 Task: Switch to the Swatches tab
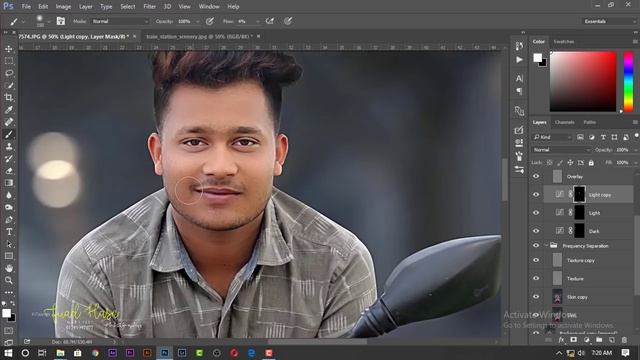[x=564, y=42]
